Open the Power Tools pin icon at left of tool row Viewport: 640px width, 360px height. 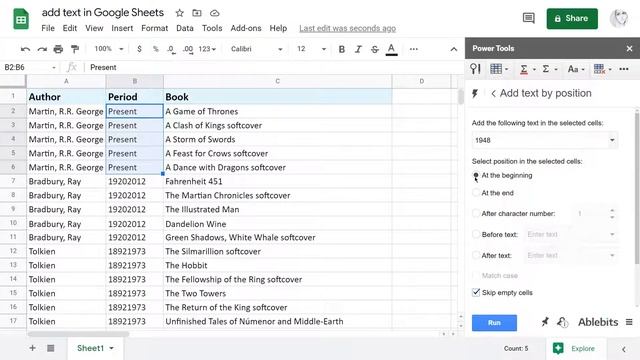475,69
